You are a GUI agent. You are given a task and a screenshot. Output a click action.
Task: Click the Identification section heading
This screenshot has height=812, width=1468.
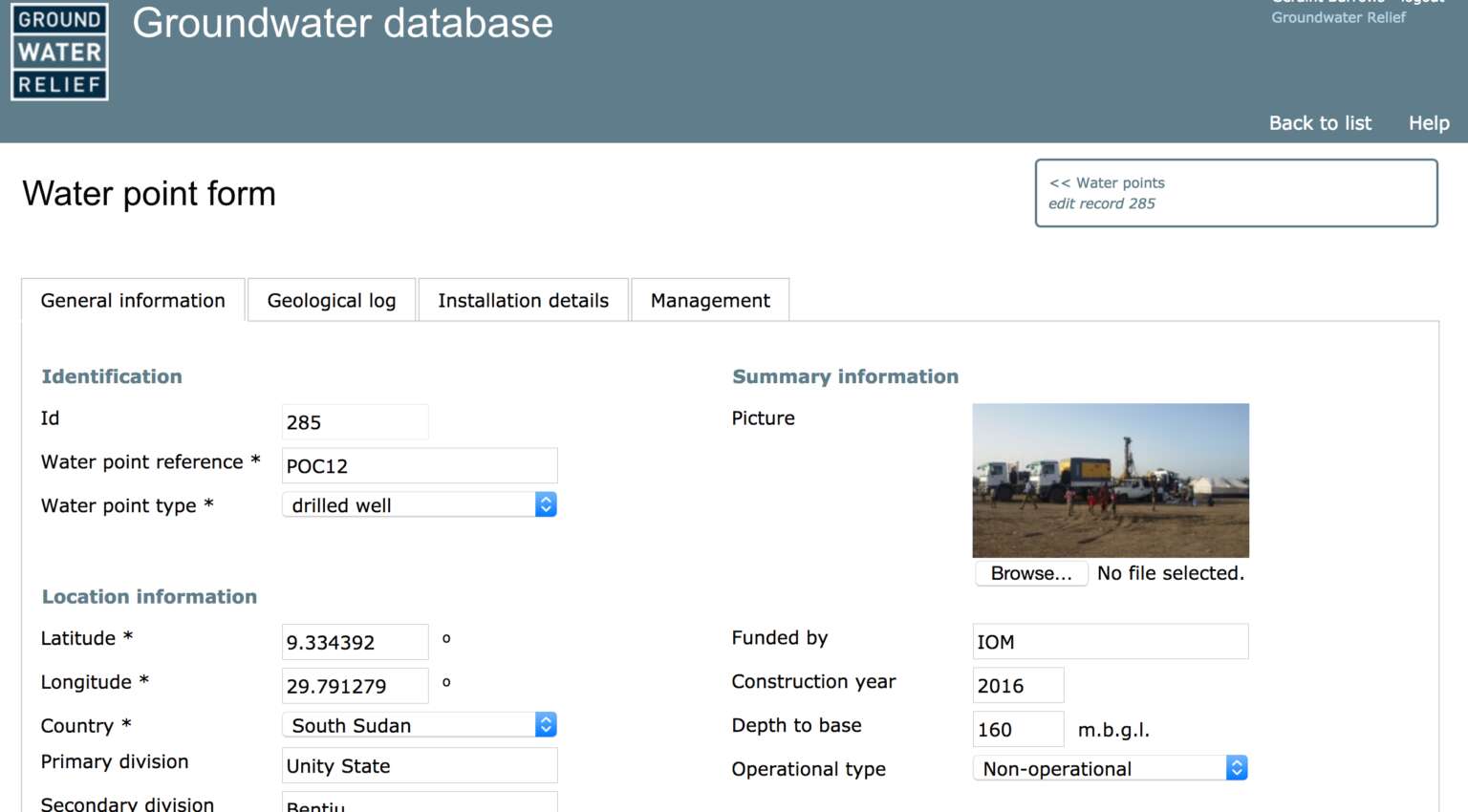112,376
